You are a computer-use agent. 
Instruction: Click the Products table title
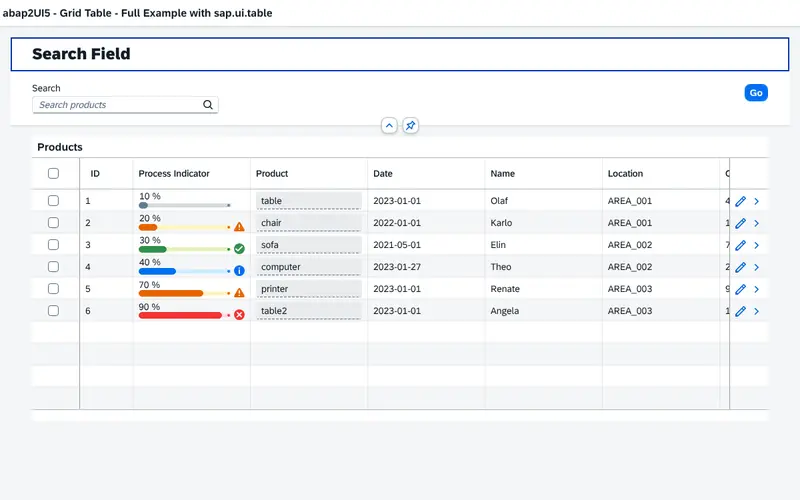coord(60,147)
